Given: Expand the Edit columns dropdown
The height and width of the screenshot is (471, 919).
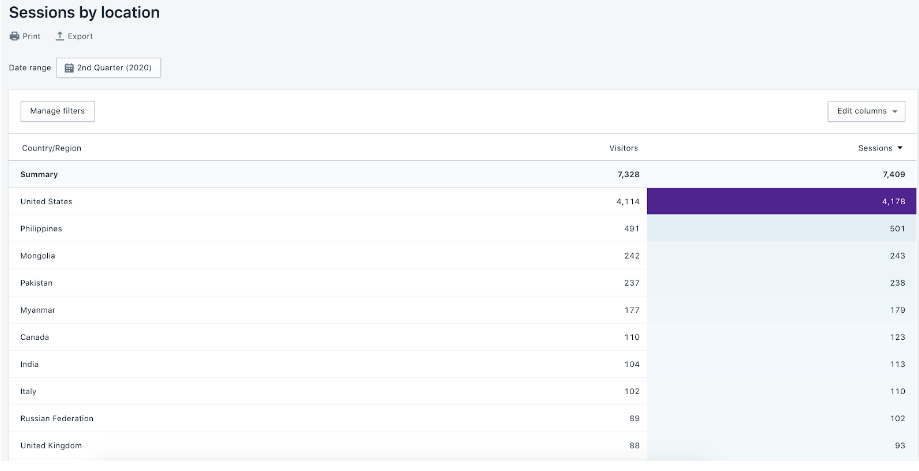Looking at the screenshot, I should point(866,111).
